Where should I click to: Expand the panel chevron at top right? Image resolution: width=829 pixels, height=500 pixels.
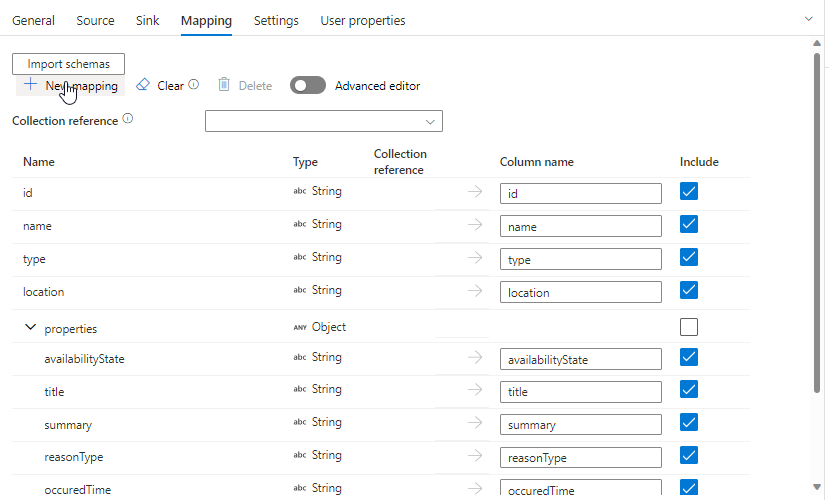click(x=808, y=19)
